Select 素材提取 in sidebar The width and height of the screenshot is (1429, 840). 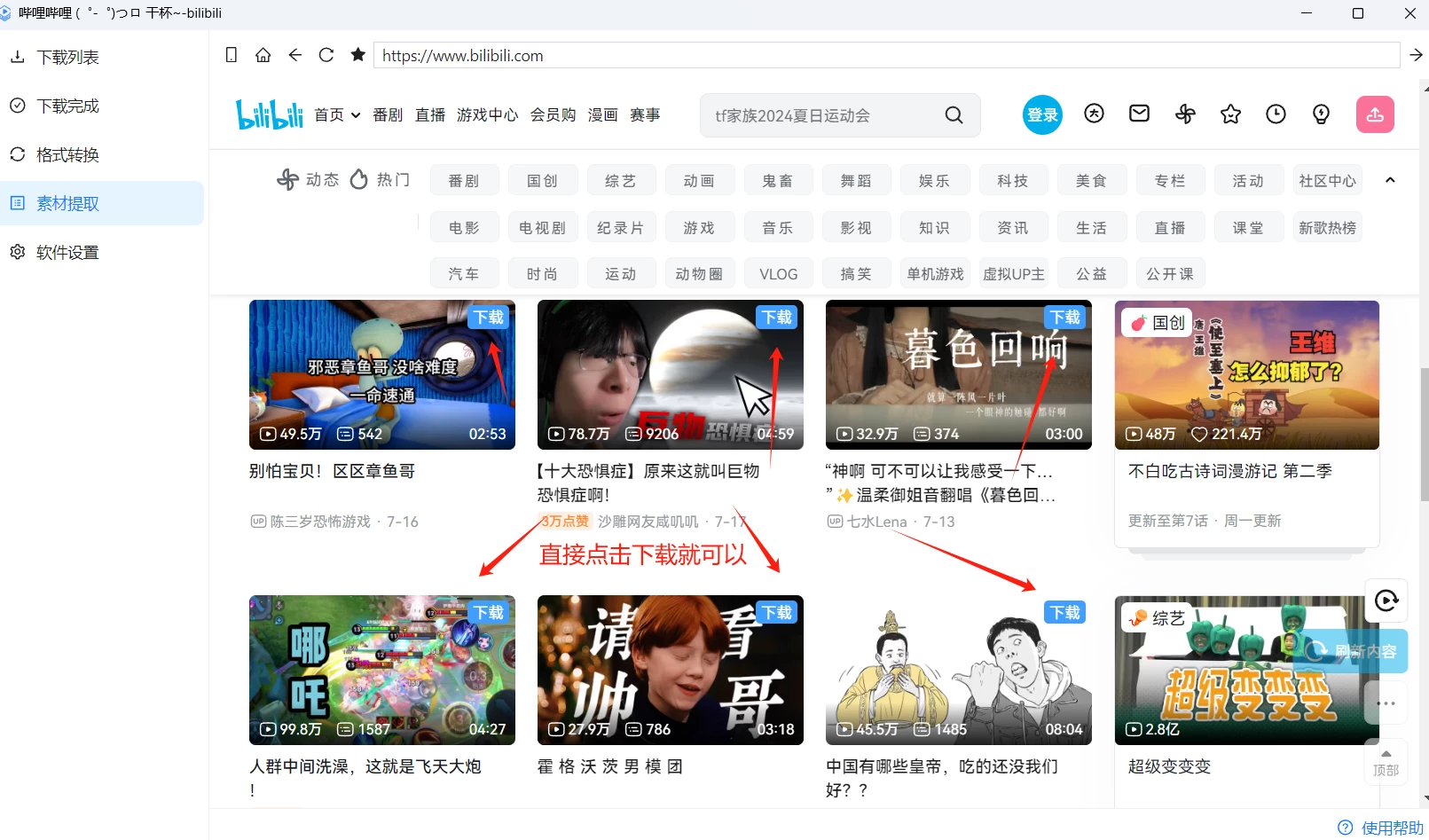tap(102, 203)
